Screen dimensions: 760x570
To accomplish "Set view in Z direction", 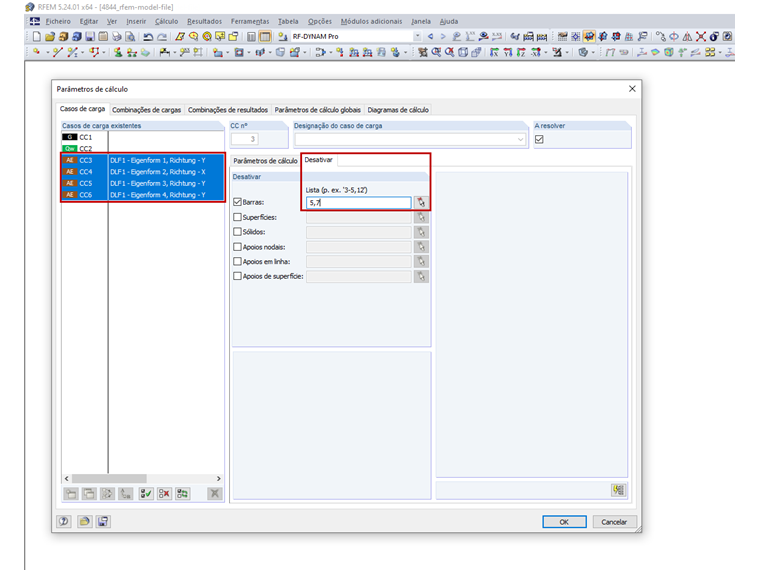I will pos(521,52).
